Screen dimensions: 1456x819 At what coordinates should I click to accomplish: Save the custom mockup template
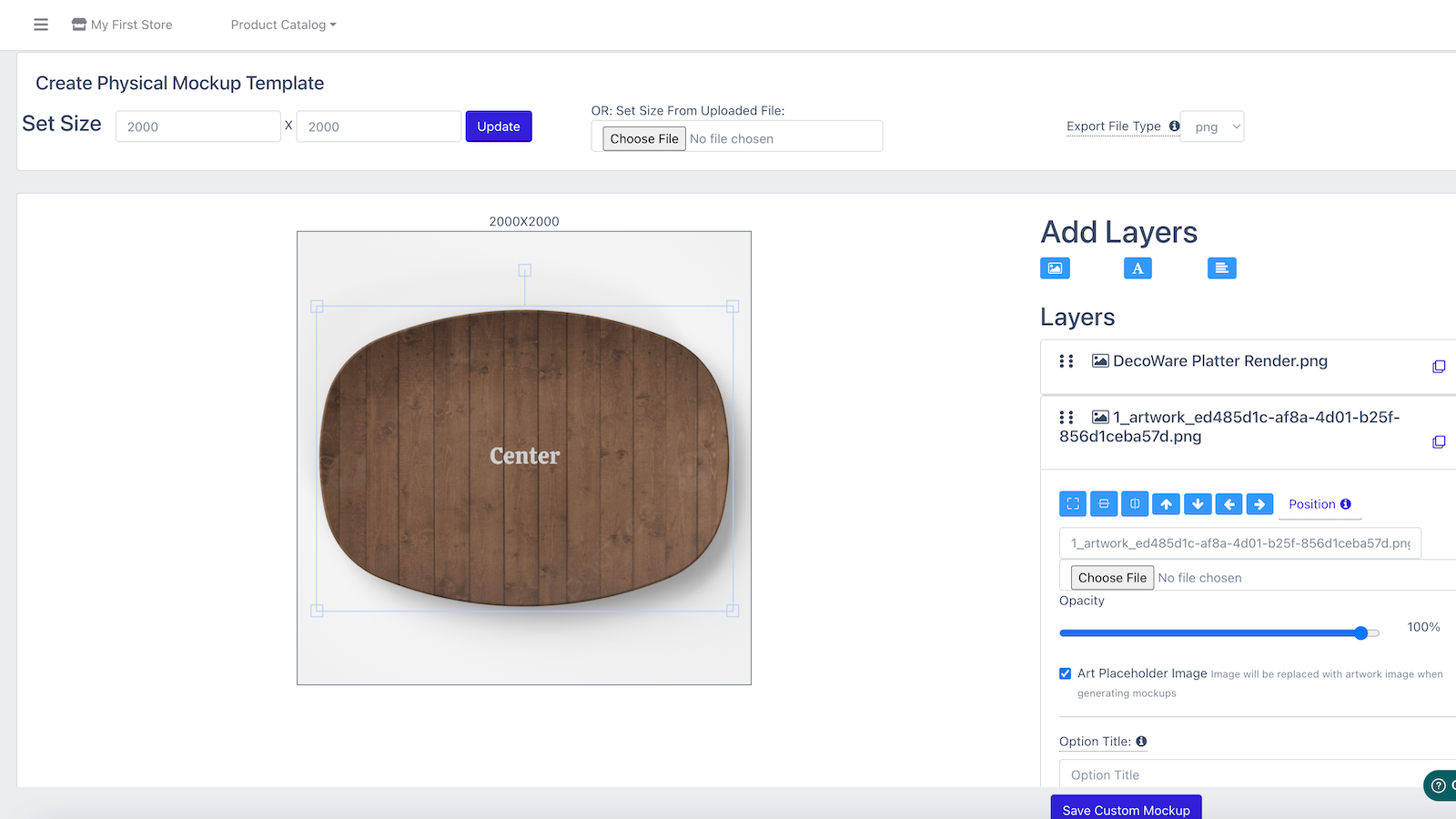pos(1126,809)
